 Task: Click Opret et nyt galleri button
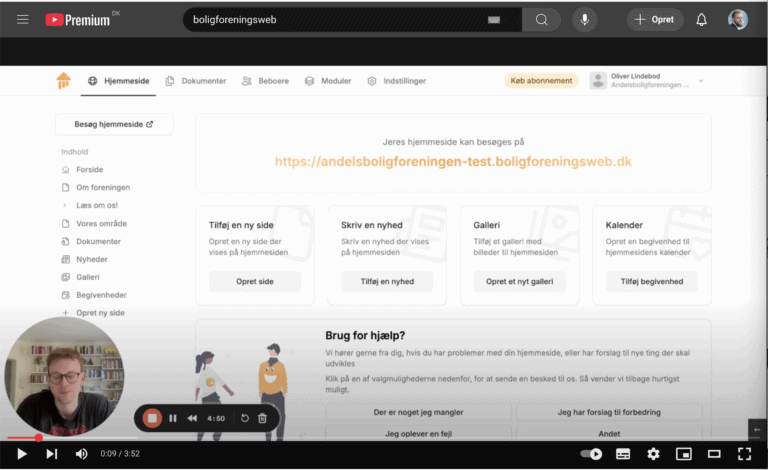pos(519,282)
